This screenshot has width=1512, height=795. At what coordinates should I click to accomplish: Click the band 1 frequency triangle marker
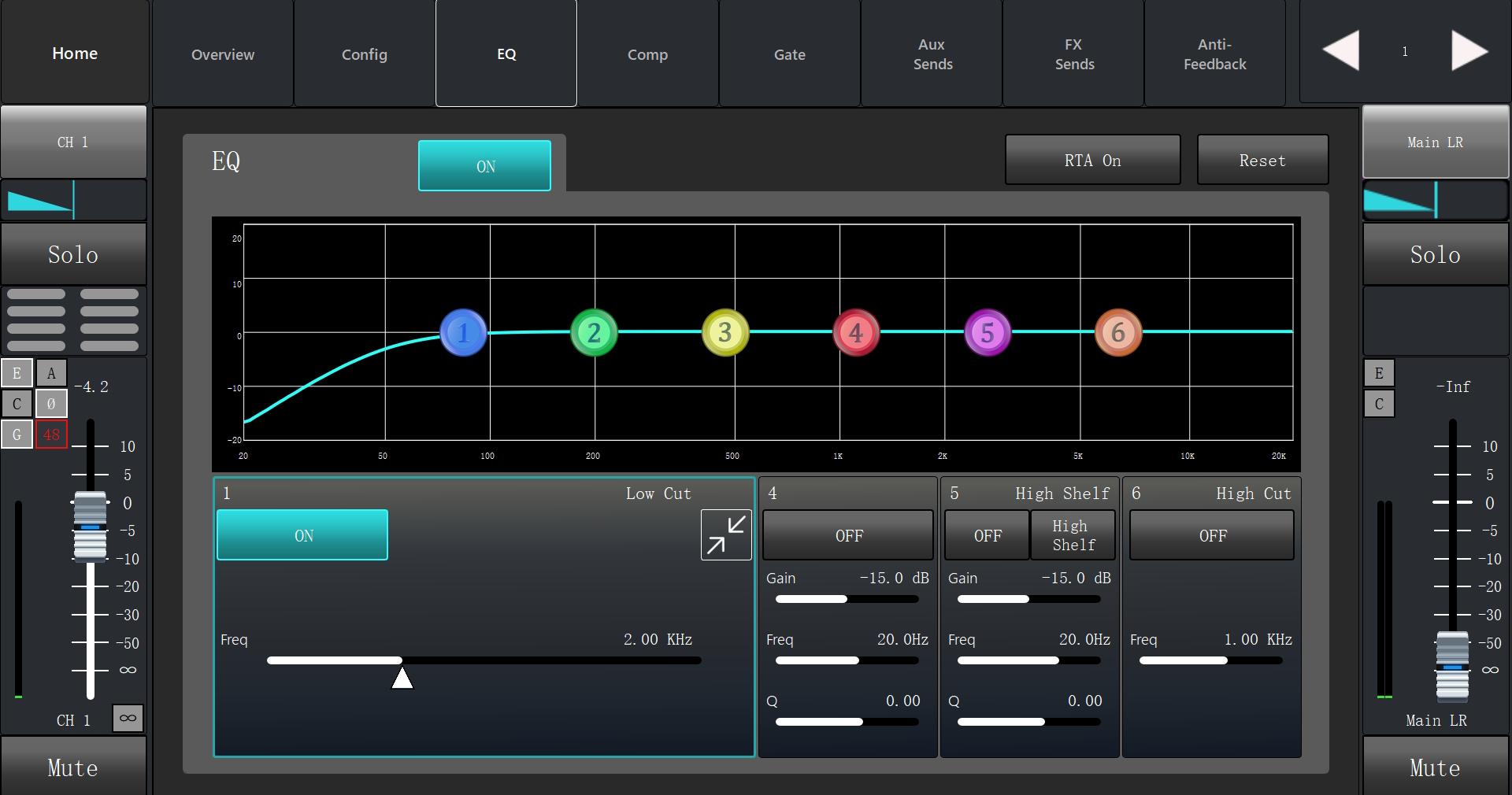tap(402, 678)
